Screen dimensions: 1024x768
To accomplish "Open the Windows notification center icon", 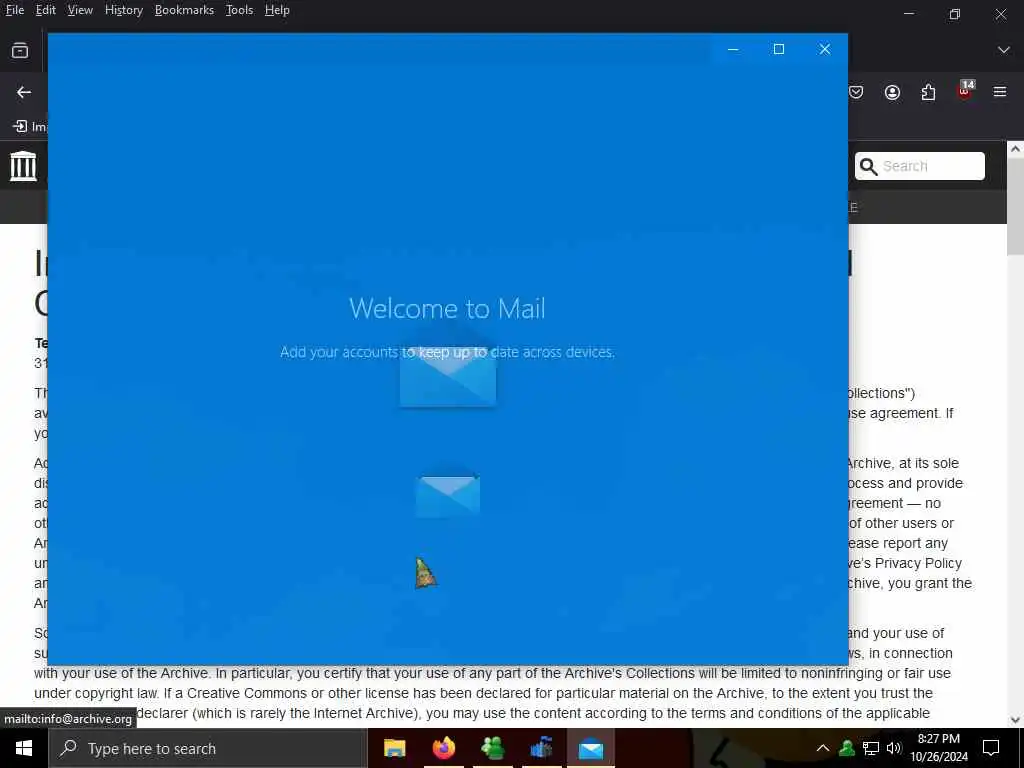I will [991, 748].
